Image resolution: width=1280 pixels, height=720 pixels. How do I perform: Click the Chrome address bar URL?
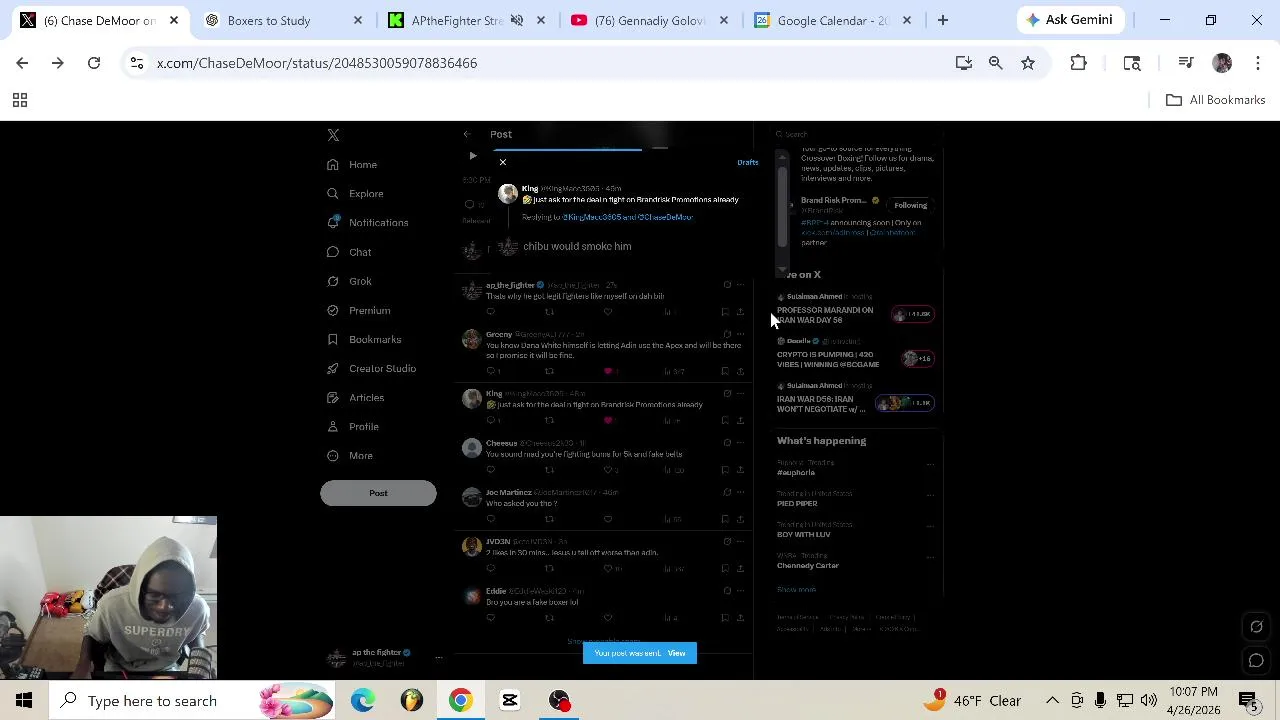point(317,63)
